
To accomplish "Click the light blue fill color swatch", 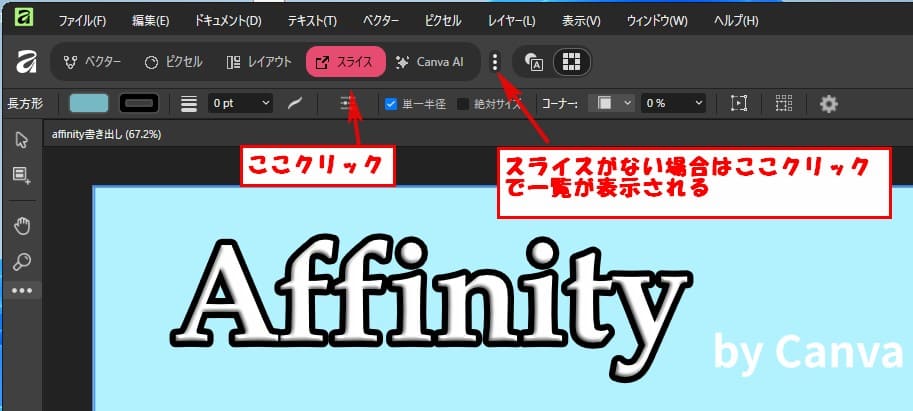I will [89, 103].
